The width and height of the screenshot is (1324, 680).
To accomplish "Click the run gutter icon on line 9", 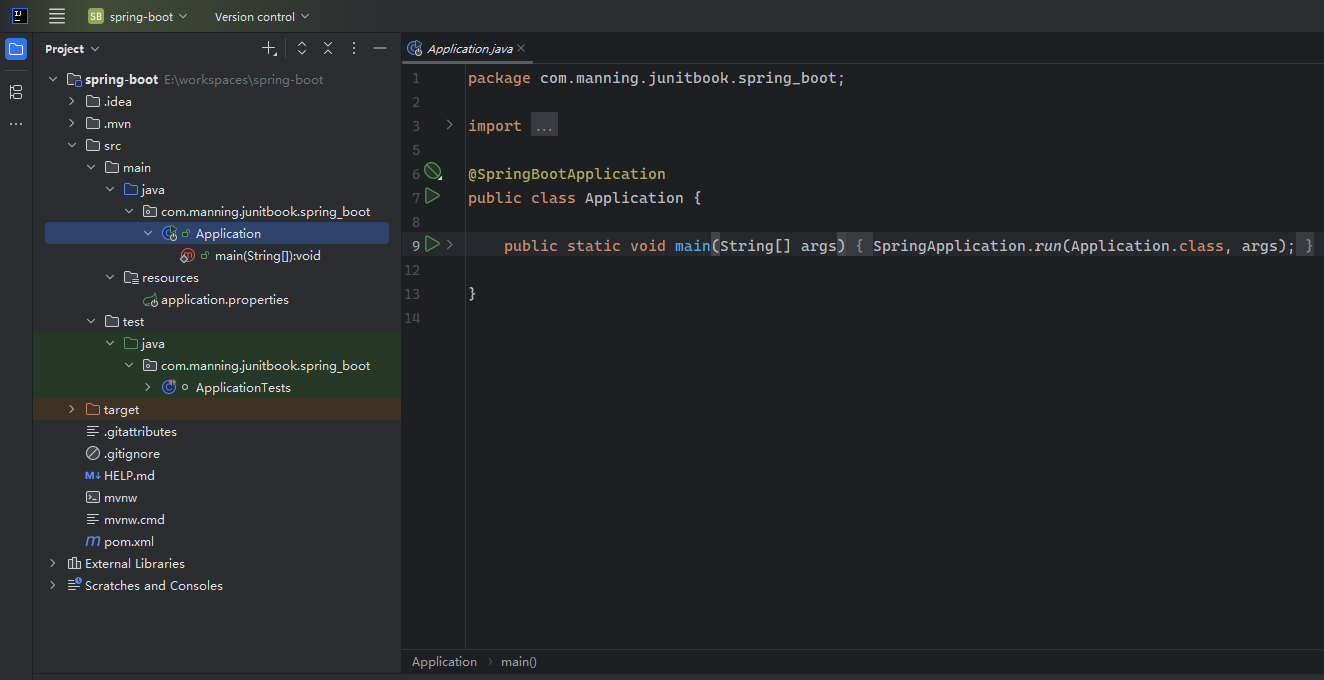I will (432, 244).
